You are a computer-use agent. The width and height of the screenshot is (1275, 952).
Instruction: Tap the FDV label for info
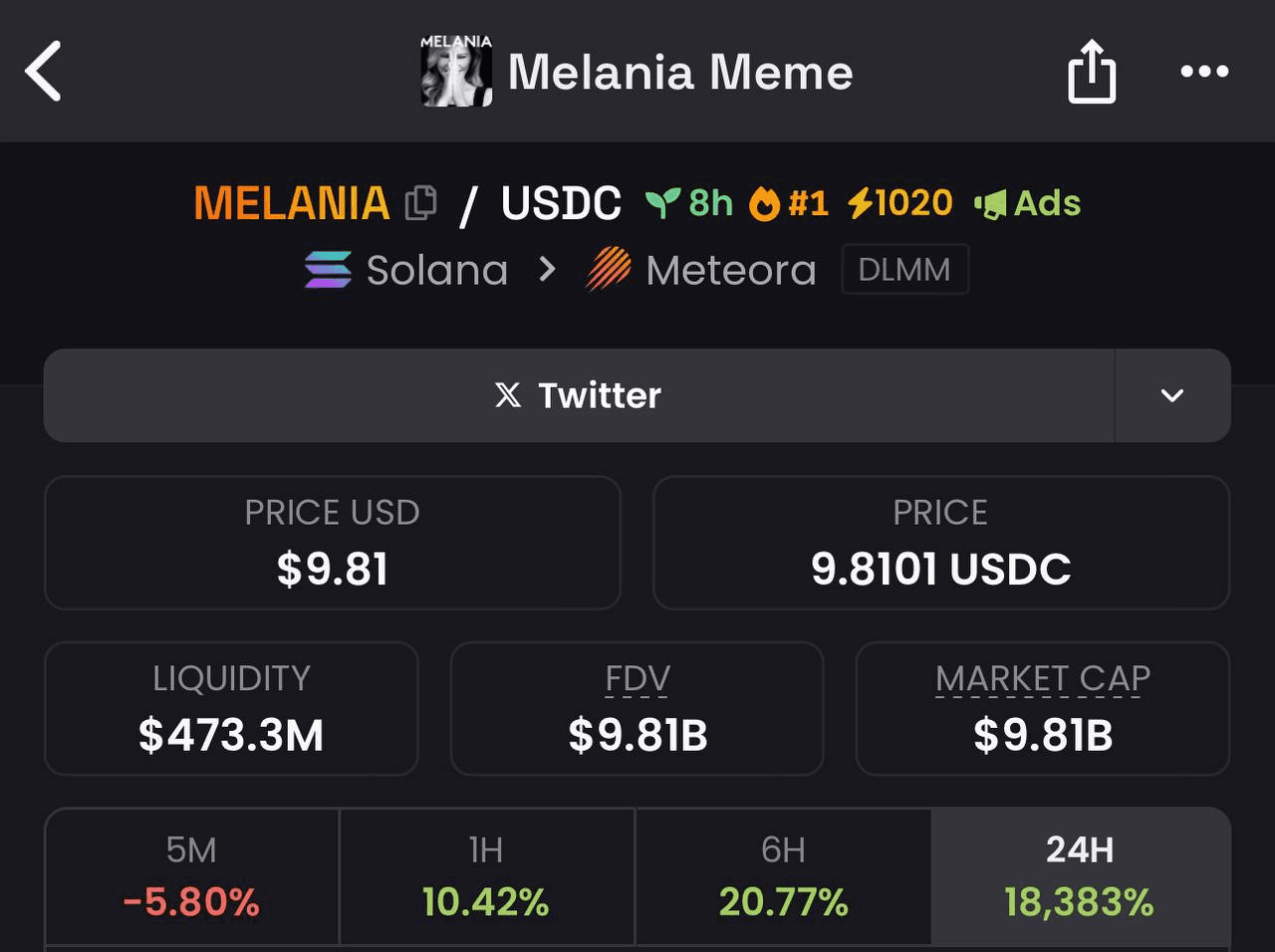[x=637, y=679]
